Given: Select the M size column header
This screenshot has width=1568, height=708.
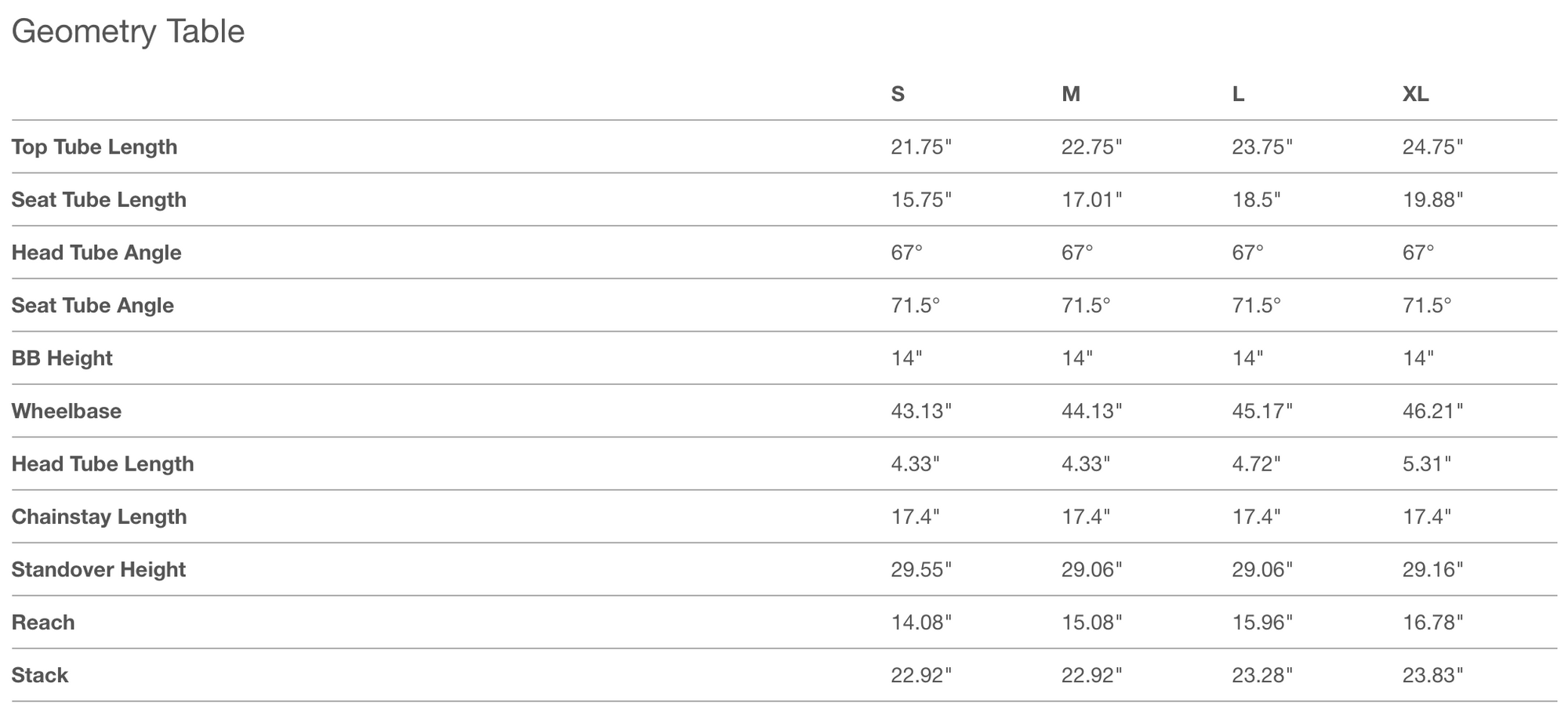Looking at the screenshot, I should (1071, 94).
